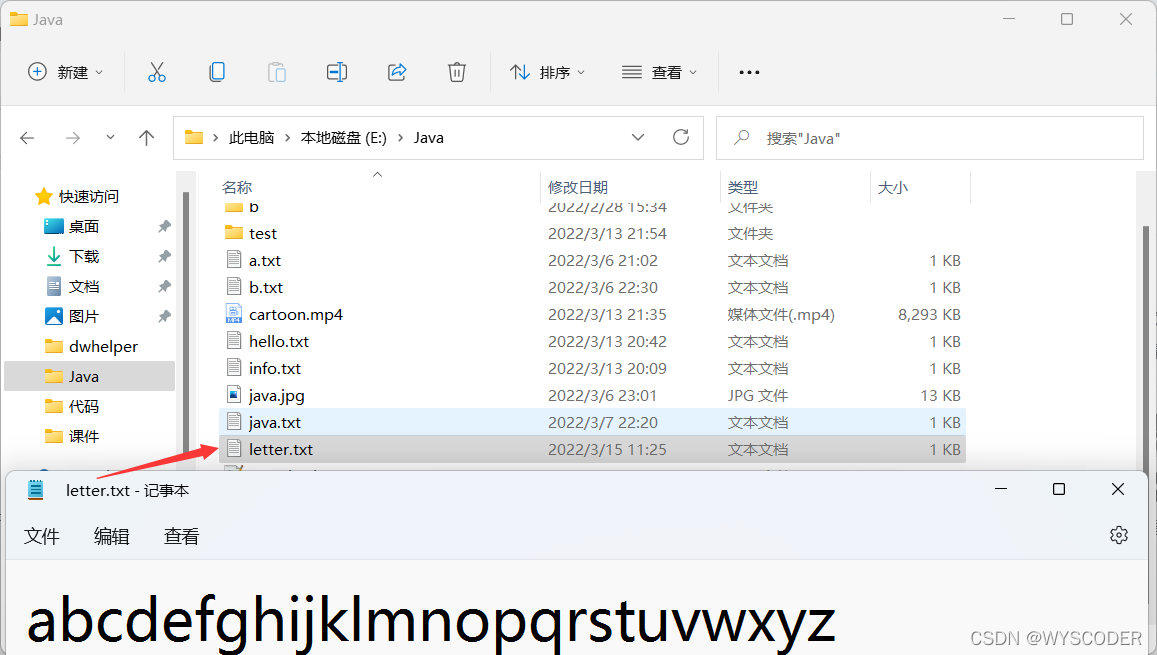
Task: Click the Share icon in the toolbar
Action: (x=396, y=72)
